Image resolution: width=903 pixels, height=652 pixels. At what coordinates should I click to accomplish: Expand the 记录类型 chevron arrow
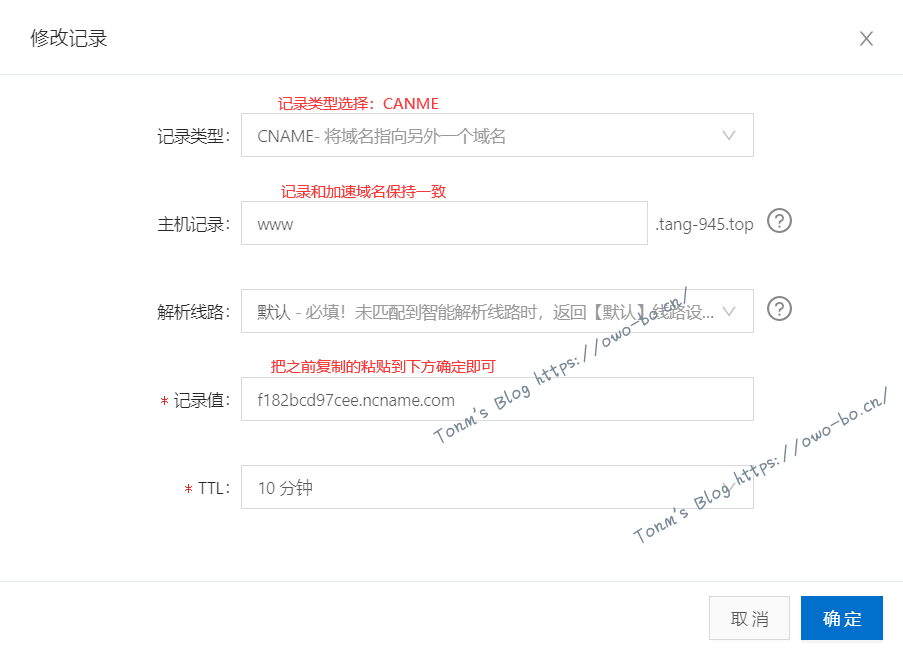coord(729,135)
